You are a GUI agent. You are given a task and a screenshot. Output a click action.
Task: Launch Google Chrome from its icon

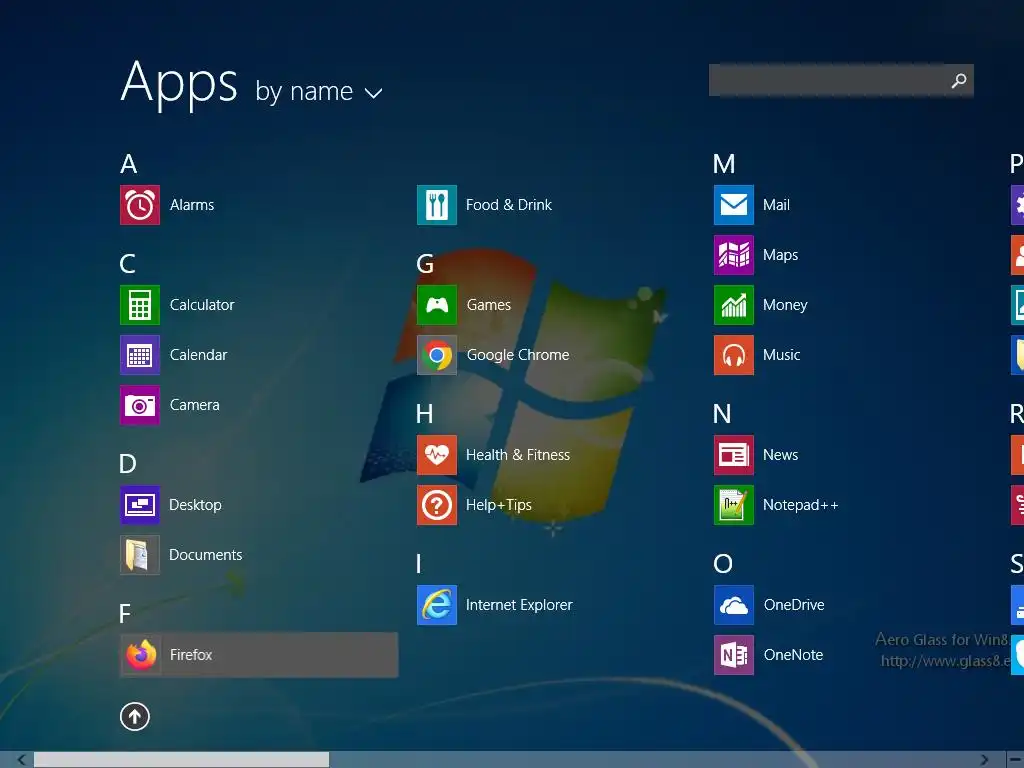(x=437, y=355)
